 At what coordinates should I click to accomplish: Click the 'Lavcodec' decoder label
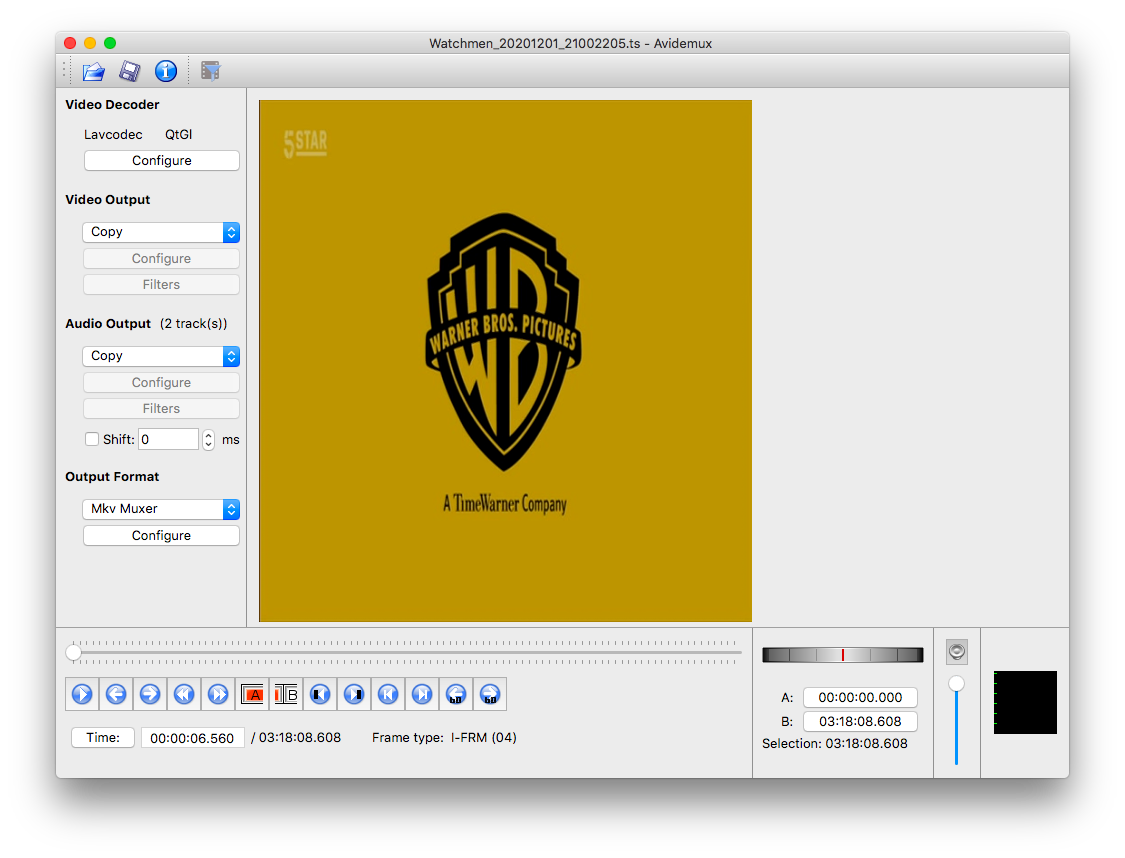pos(113,134)
